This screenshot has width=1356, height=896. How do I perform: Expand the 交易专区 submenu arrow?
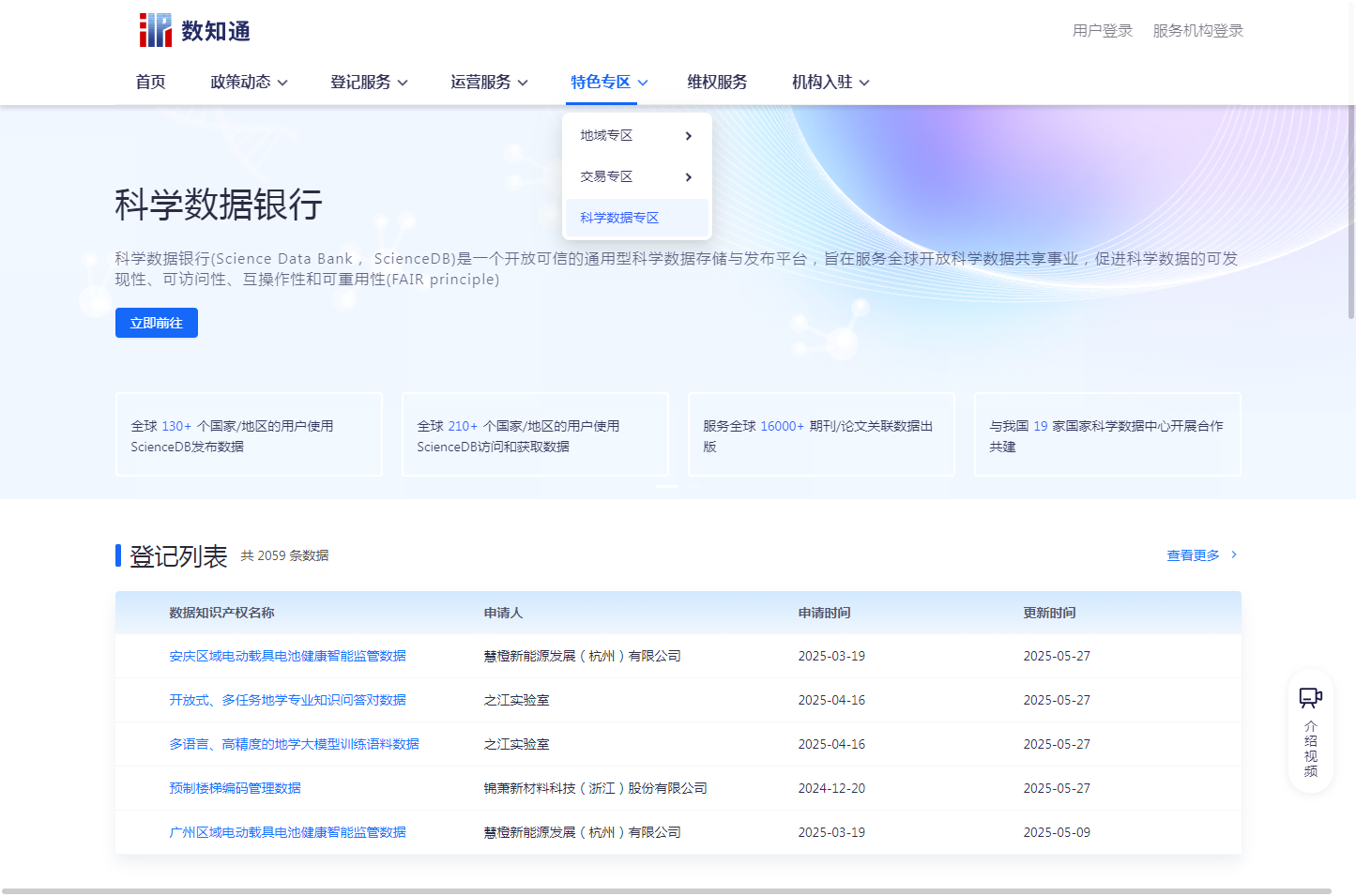tap(688, 177)
